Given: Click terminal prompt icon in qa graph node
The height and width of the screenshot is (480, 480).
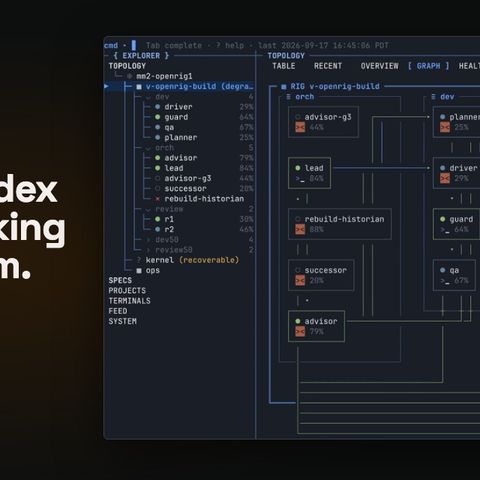Looking at the screenshot, I should [445, 281].
